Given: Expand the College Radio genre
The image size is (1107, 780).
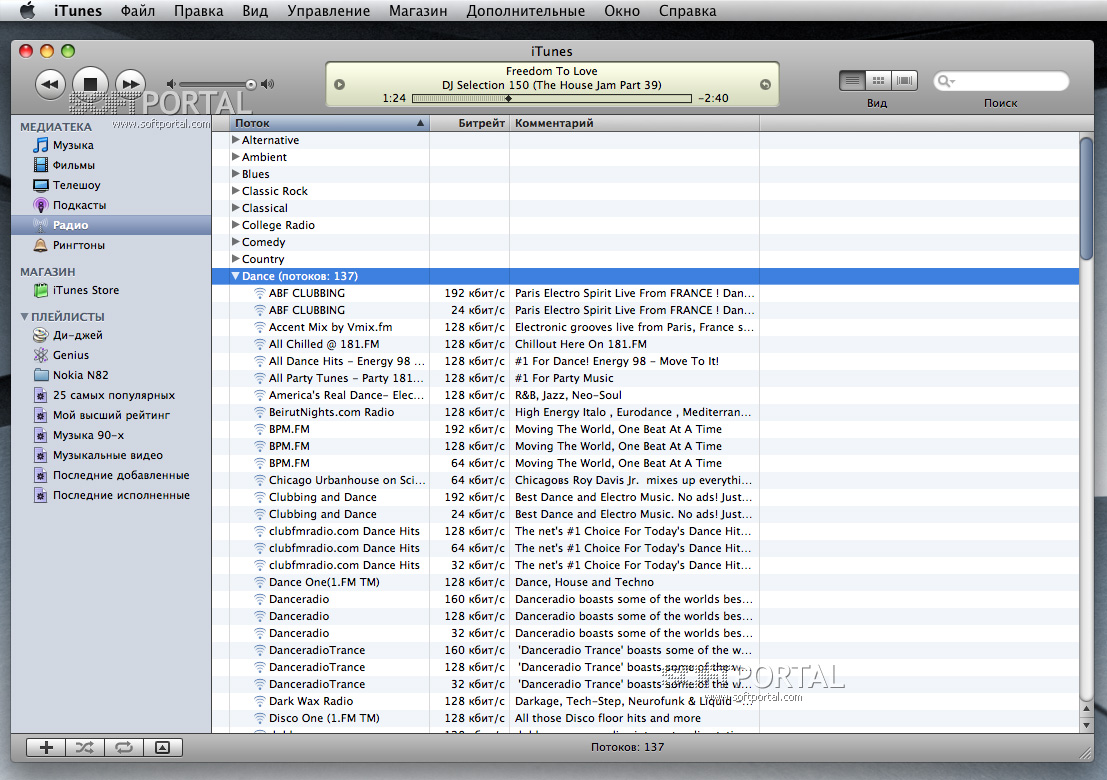Looking at the screenshot, I should [236, 224].
